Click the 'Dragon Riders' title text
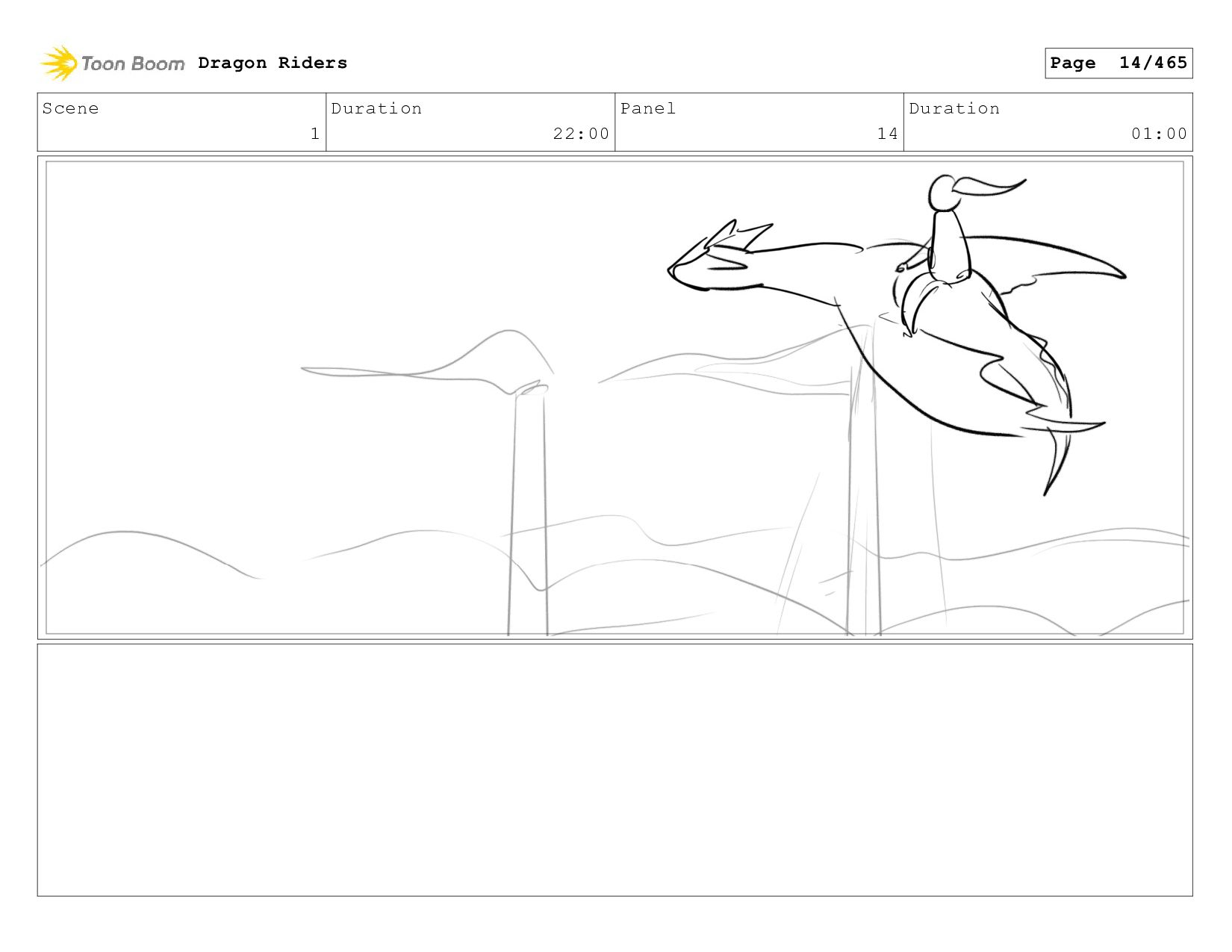1232x952 pixels. [x=273, y=63]
